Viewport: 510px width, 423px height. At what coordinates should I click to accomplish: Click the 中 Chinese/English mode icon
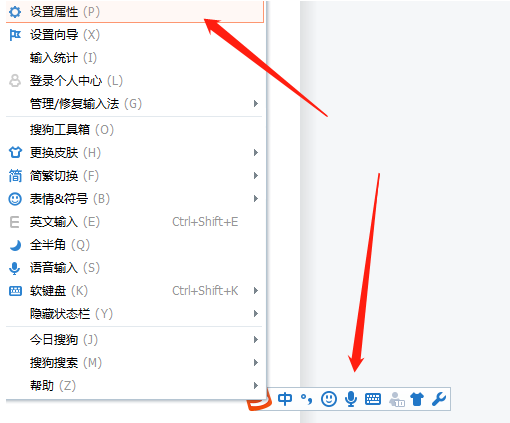(285, 399)
